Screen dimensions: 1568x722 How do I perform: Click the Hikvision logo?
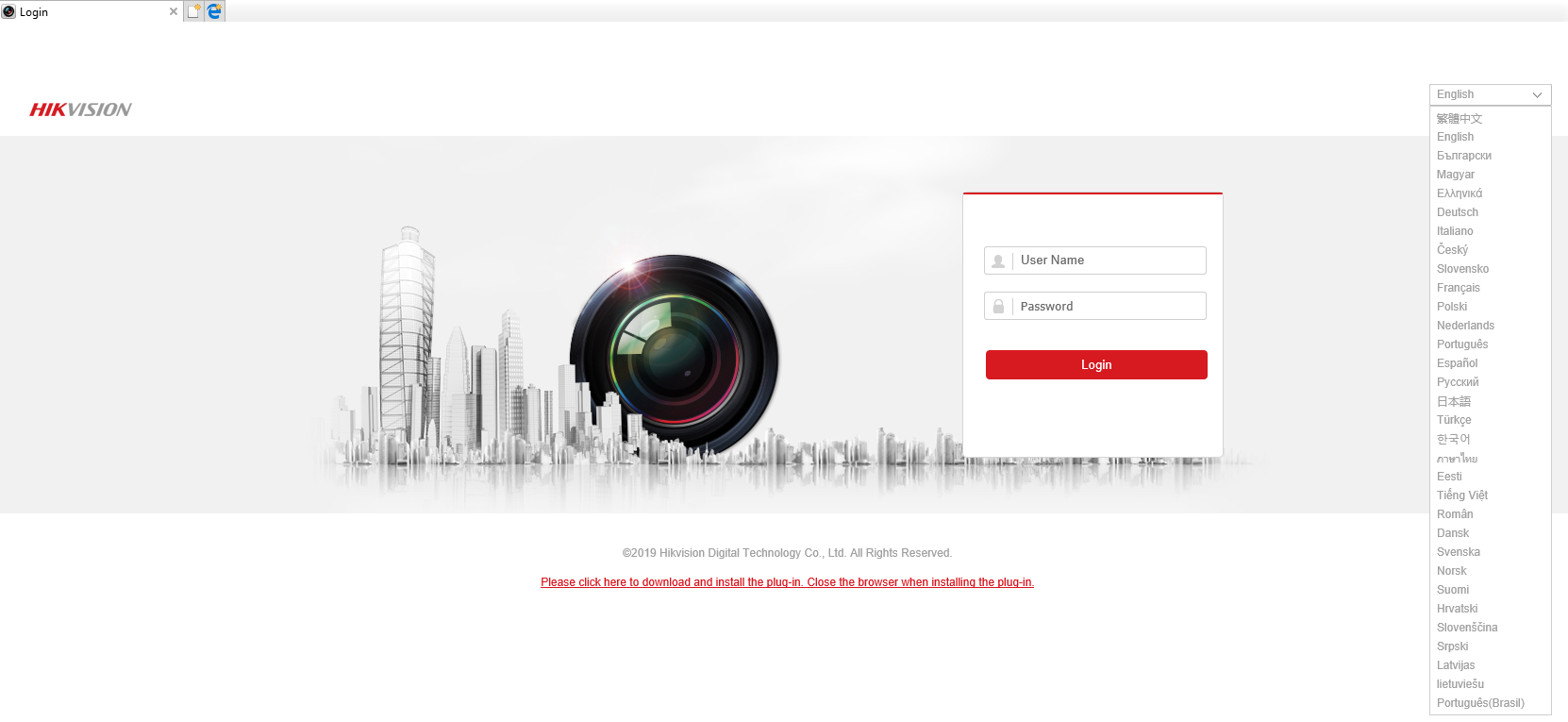tap(80, 109)
